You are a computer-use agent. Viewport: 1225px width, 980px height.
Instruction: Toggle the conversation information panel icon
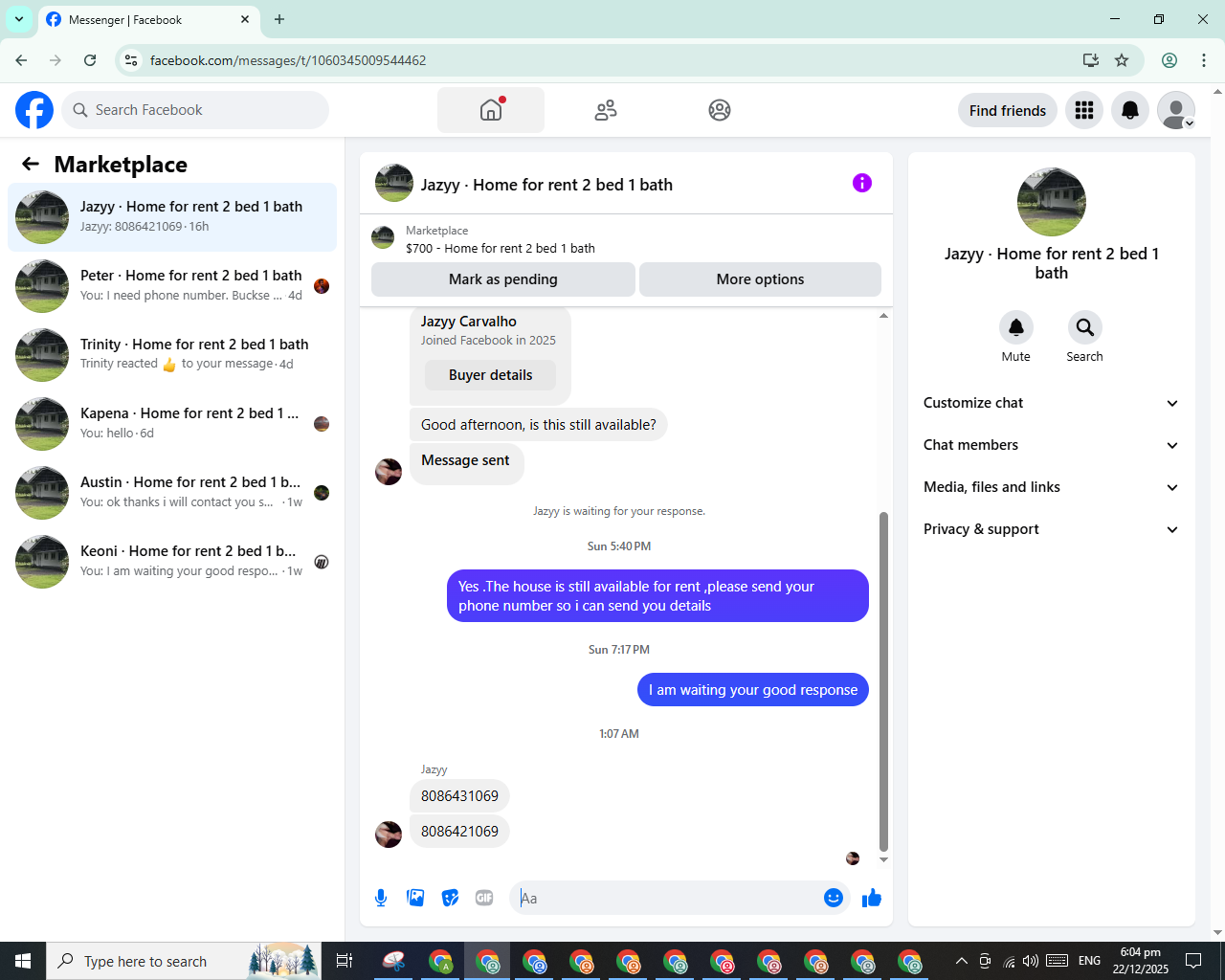coord(862,183)
